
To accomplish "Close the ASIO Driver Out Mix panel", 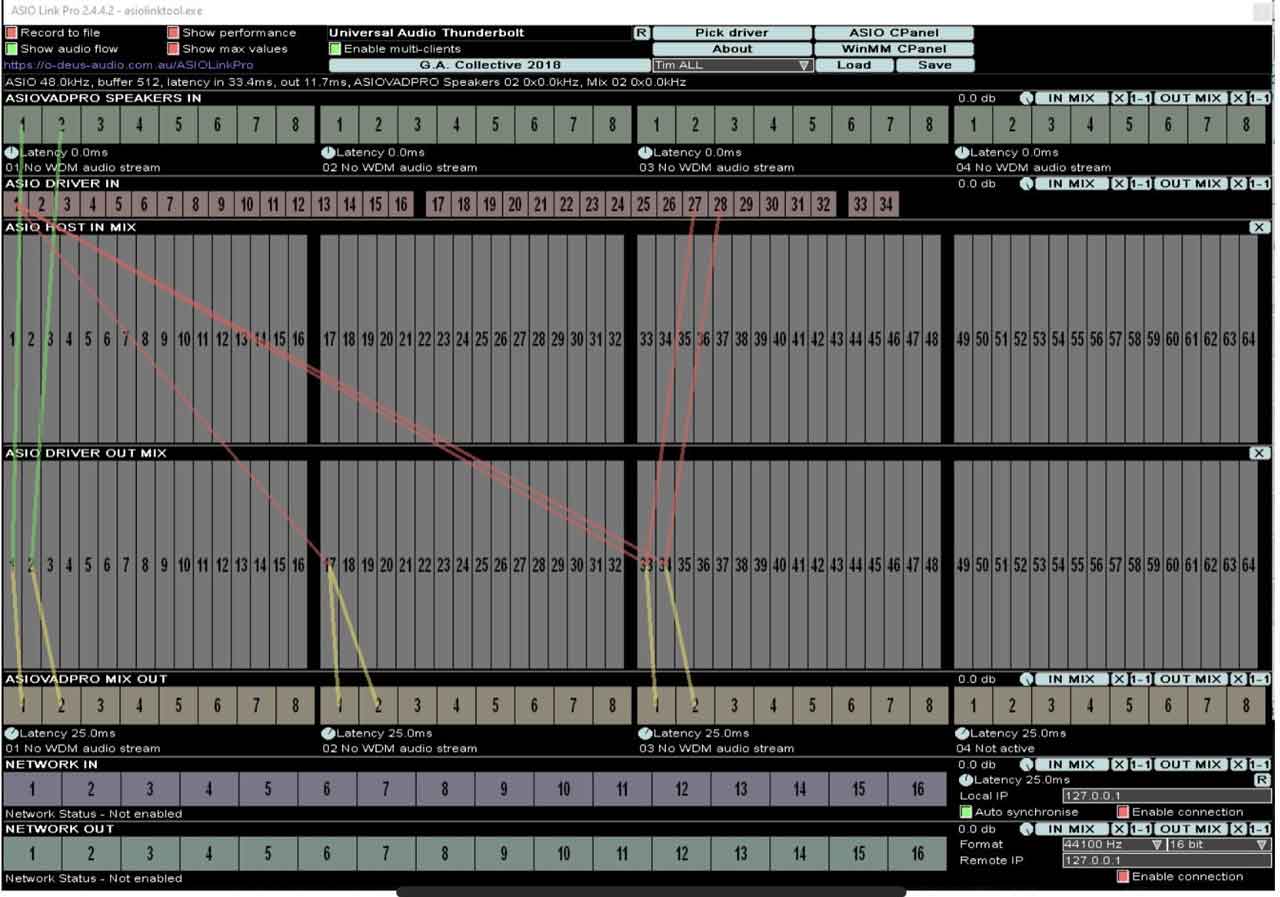I will click(1259, 454).
